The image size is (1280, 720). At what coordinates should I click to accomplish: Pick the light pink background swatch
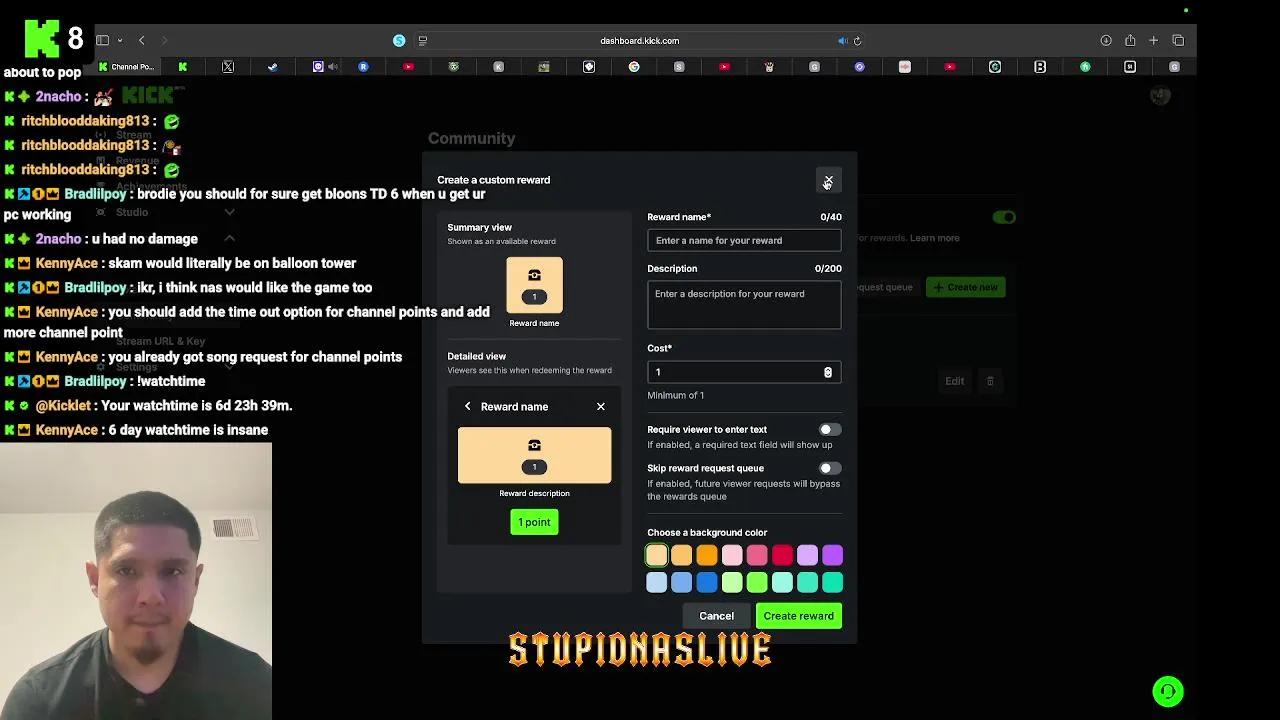click(x=732, y=555)
